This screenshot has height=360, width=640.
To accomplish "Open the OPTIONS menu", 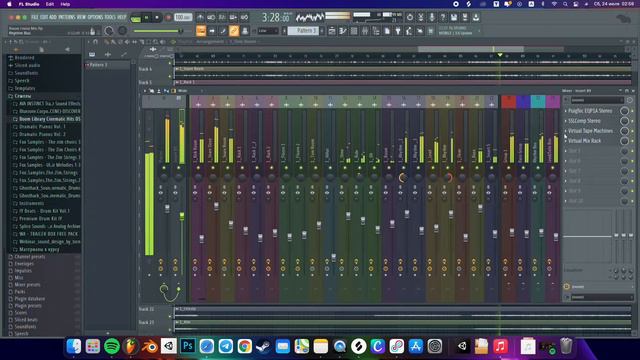I will 96,17.
